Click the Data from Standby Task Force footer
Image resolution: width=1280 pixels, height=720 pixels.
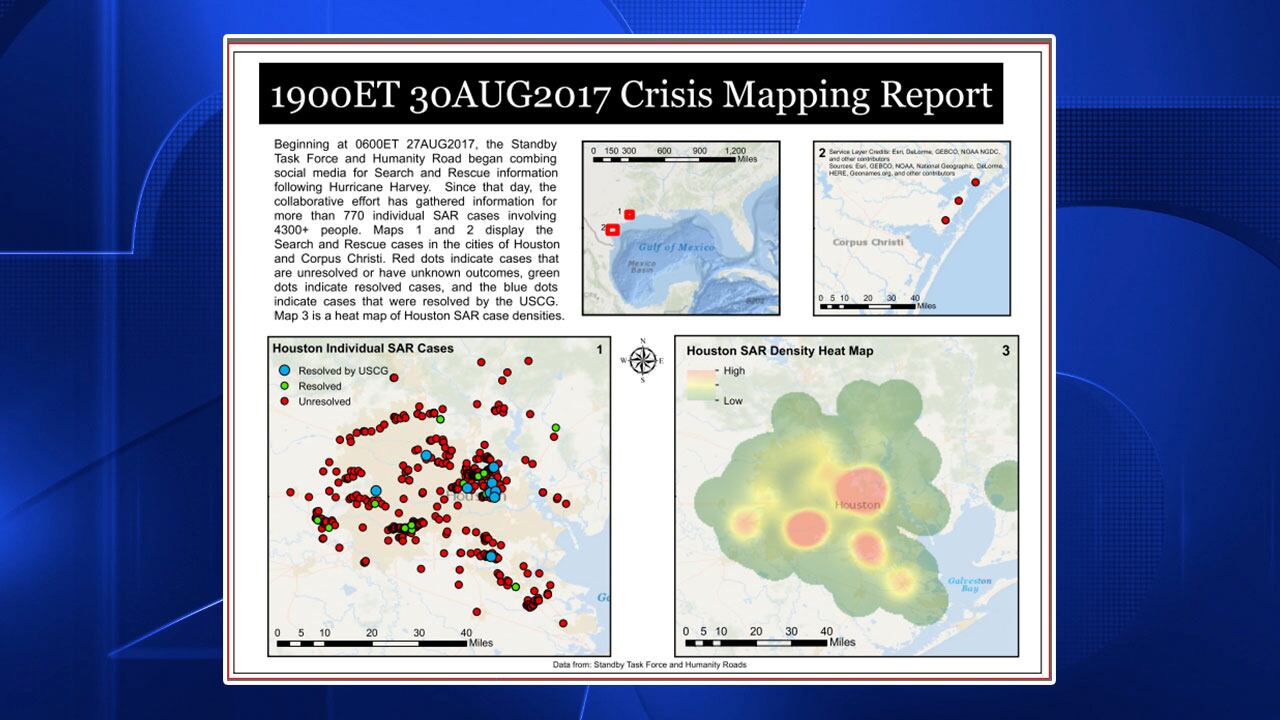point(649,665)
